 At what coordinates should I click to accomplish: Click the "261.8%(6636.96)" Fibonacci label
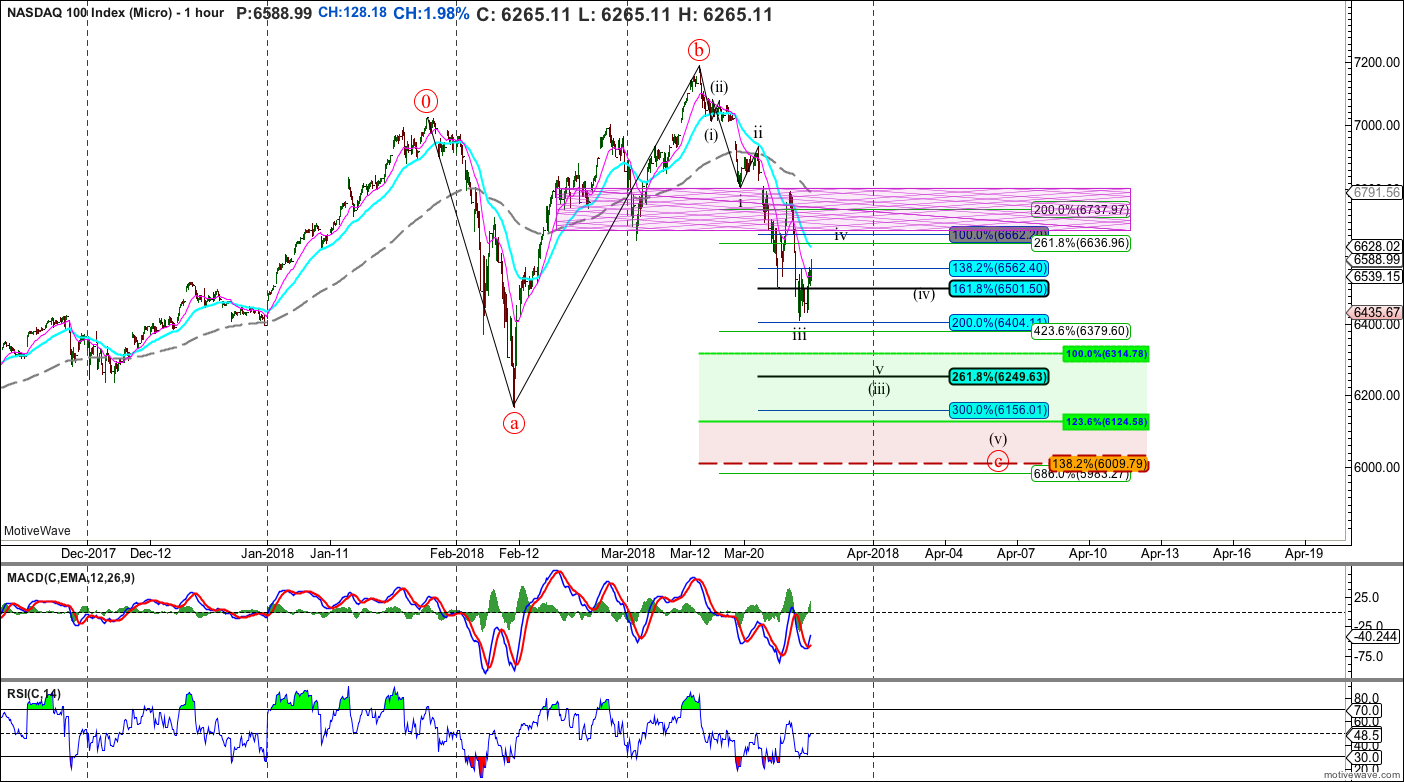tap(1081, 243)
